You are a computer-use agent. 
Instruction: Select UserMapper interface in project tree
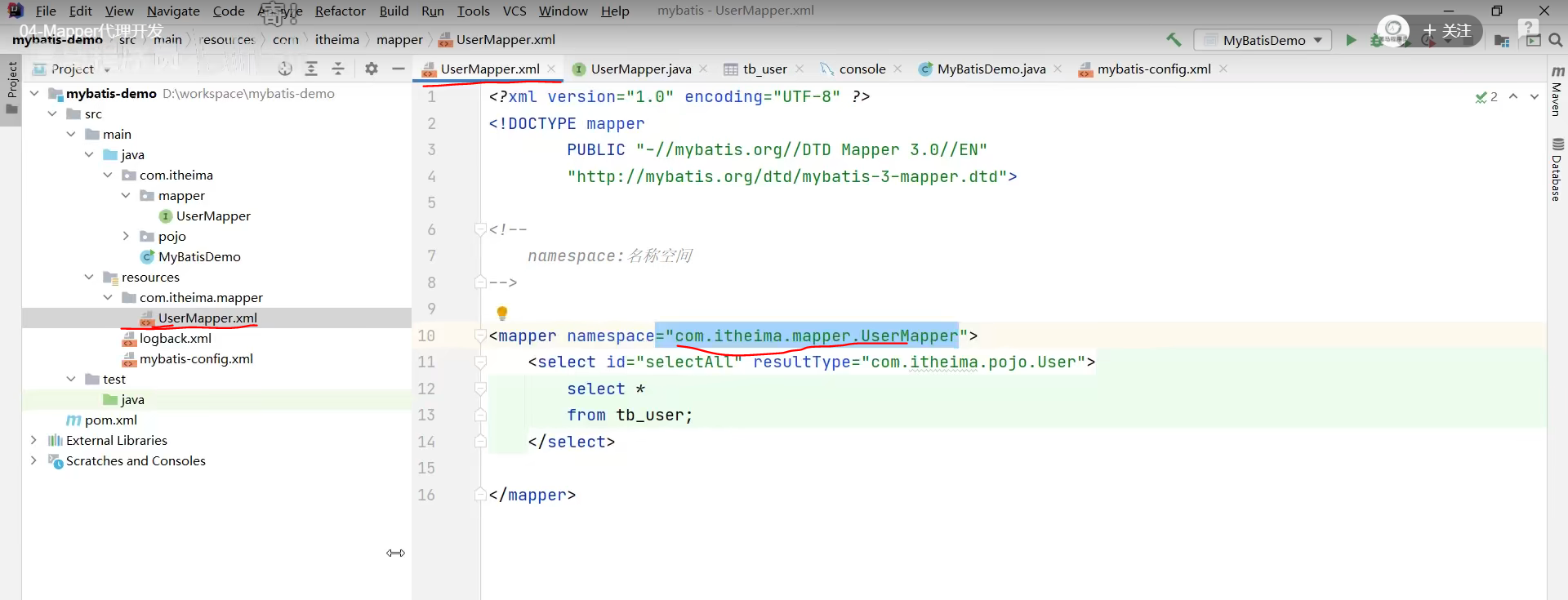click(213, 216)
